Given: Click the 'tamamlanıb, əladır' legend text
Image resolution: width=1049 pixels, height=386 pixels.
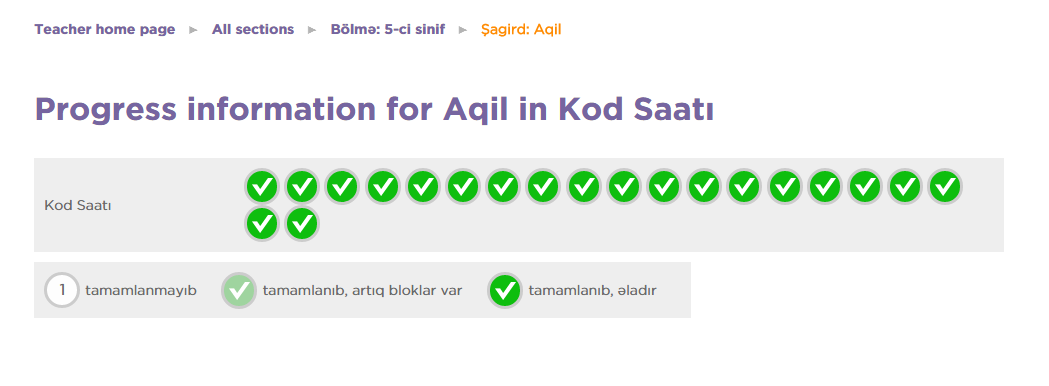Looking at the screenshot, I should [x=592, y=291].
